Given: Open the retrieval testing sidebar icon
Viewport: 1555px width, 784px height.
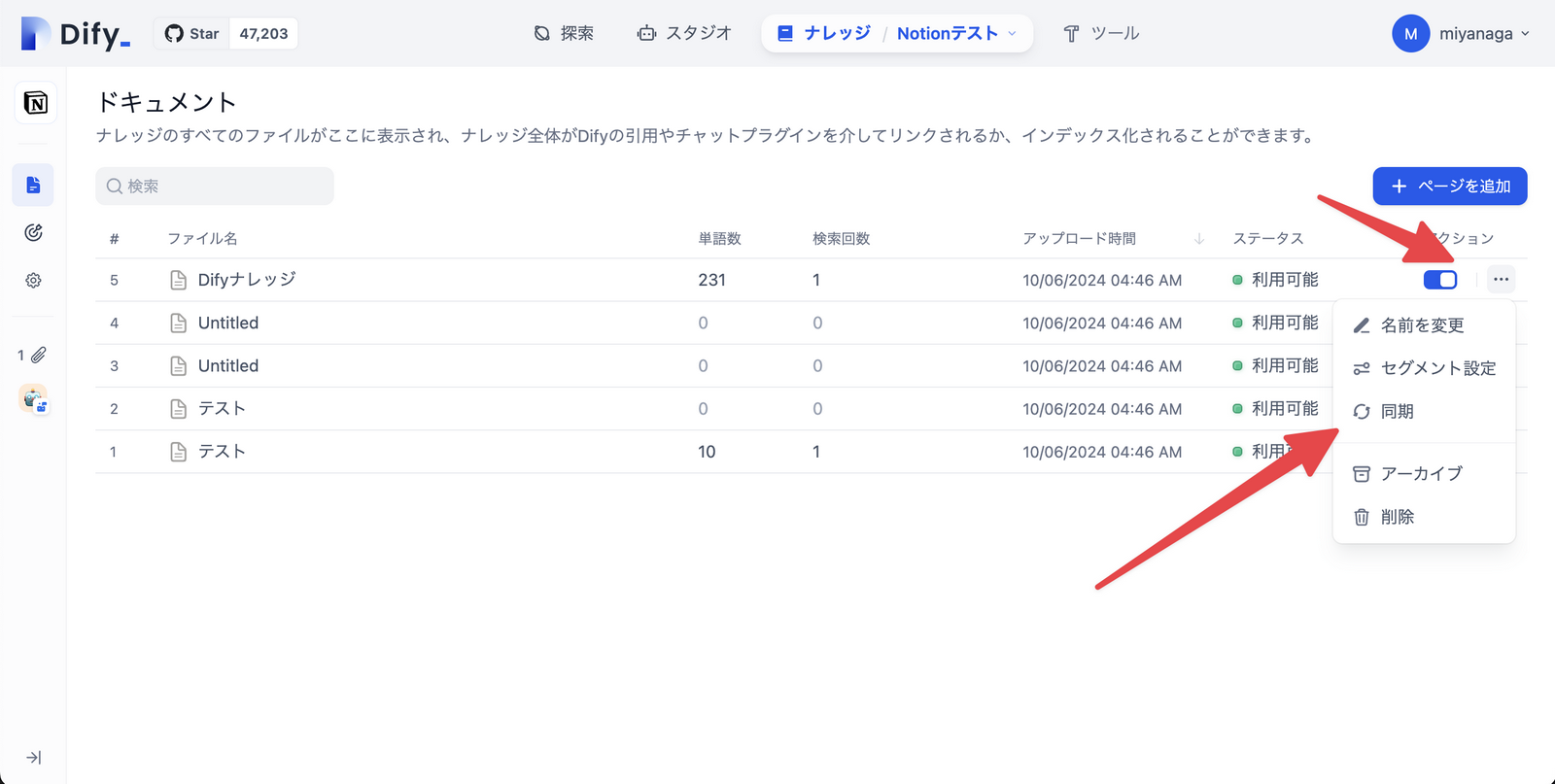Looking at the screenshot, I should tap(33, 232).
